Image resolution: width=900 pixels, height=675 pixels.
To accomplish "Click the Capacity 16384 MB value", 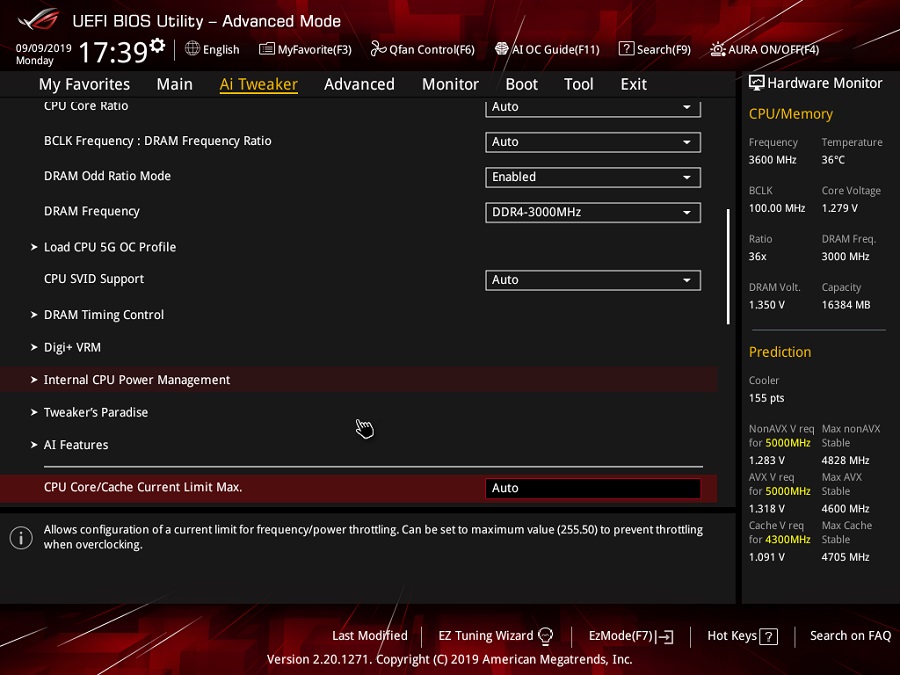I will click(x=845, y=305).
